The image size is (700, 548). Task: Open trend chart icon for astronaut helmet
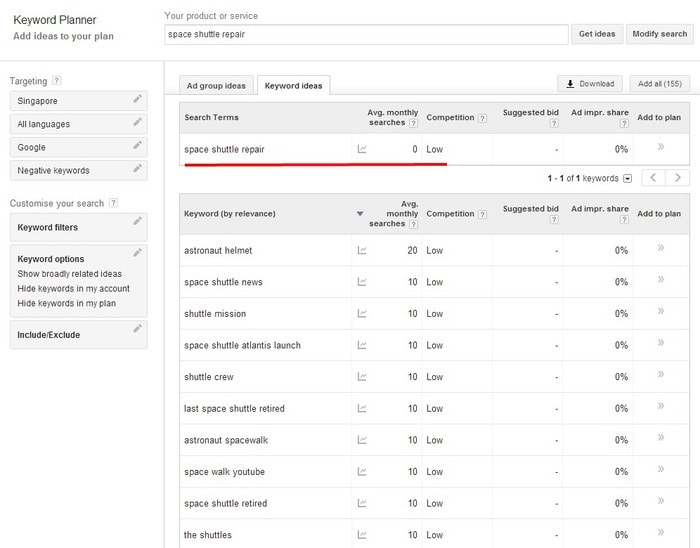(362, 250)
